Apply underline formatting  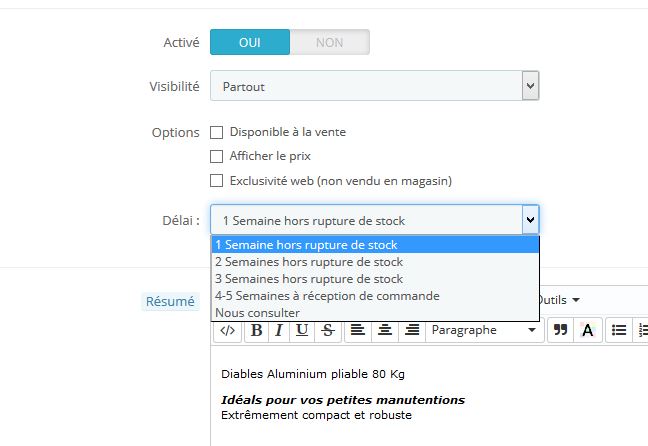pos(302,330)
